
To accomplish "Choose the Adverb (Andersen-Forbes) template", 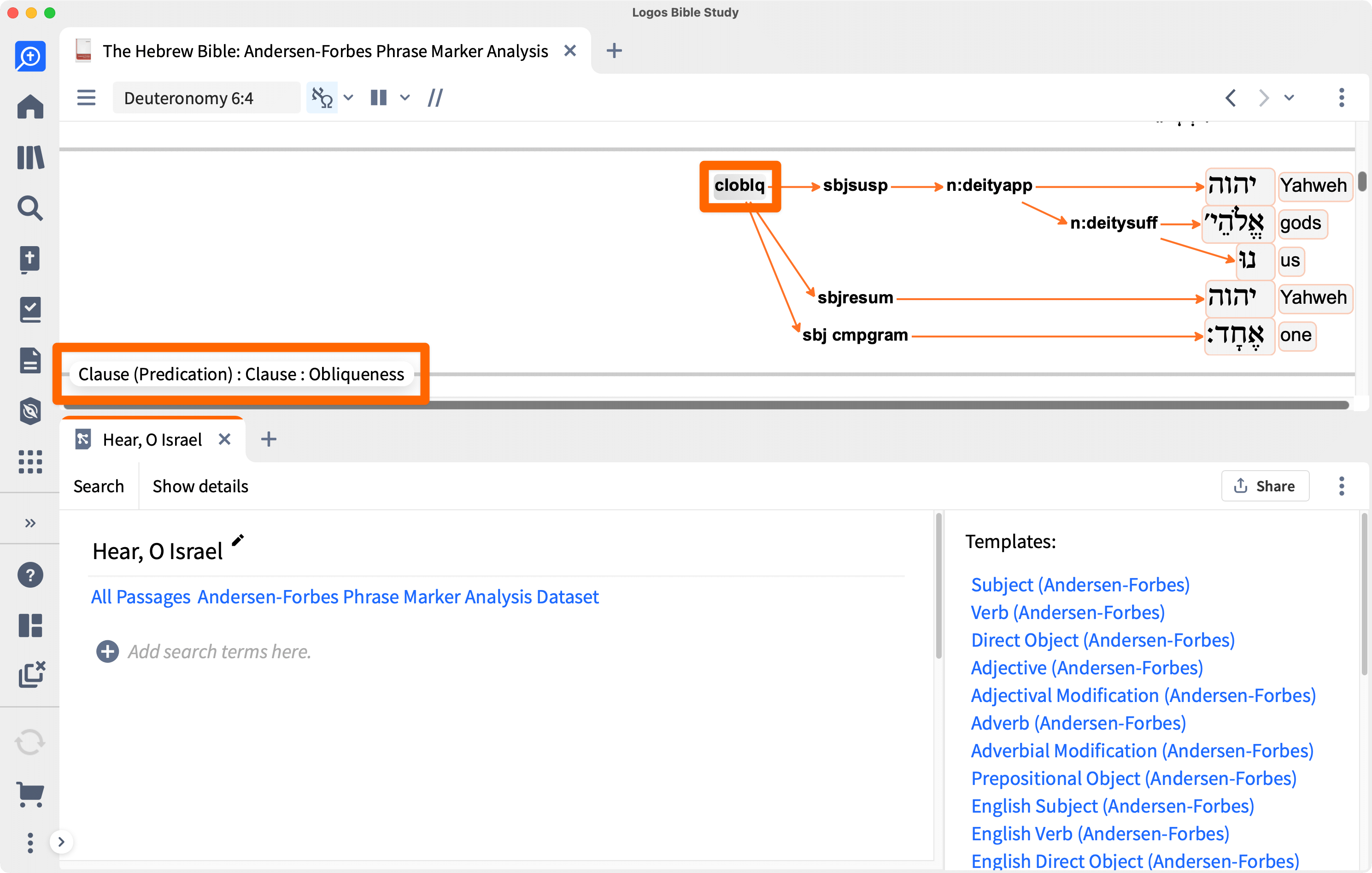I will pos(1079,722).
